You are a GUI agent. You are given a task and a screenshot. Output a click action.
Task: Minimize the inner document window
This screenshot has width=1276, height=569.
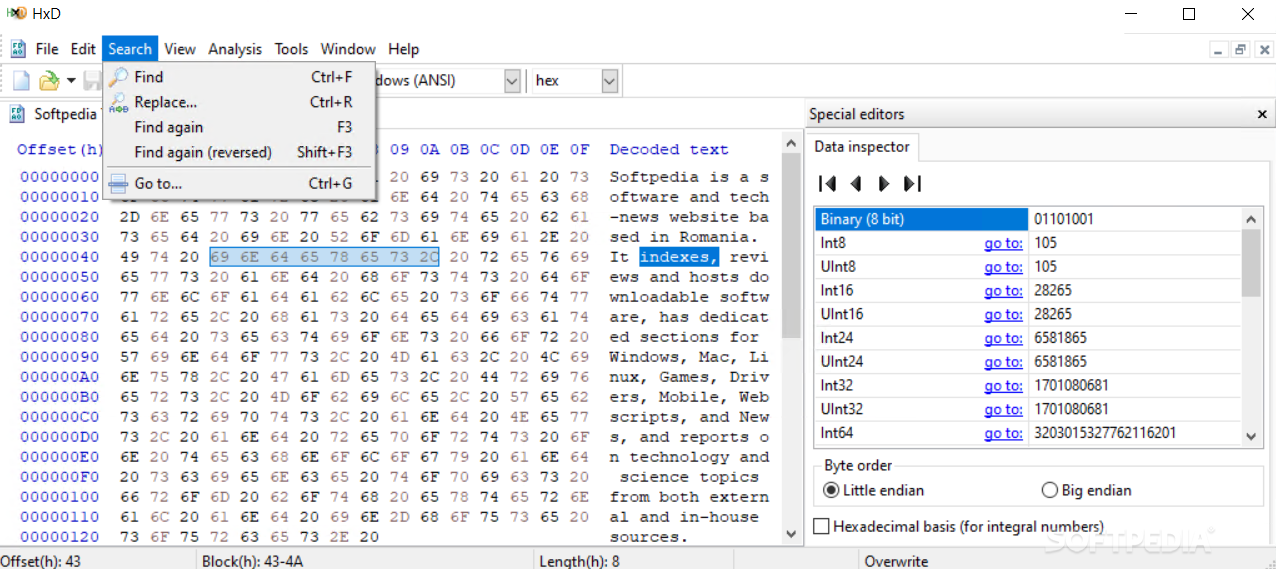click(1218, 49)
